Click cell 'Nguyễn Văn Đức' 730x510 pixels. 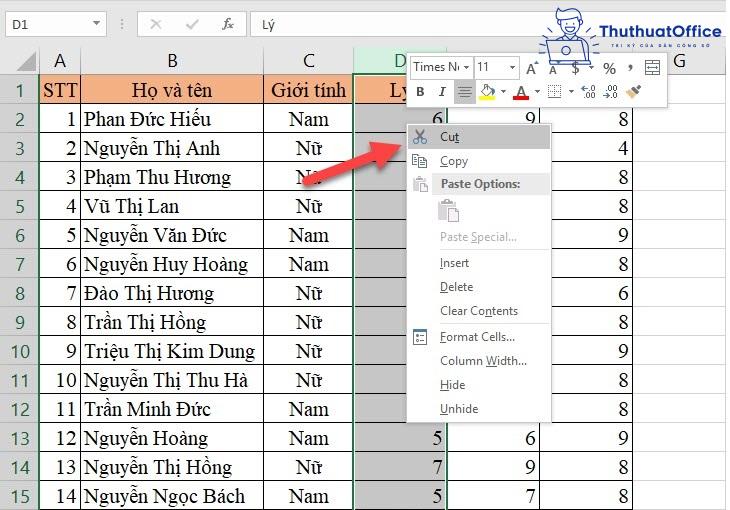172,235
